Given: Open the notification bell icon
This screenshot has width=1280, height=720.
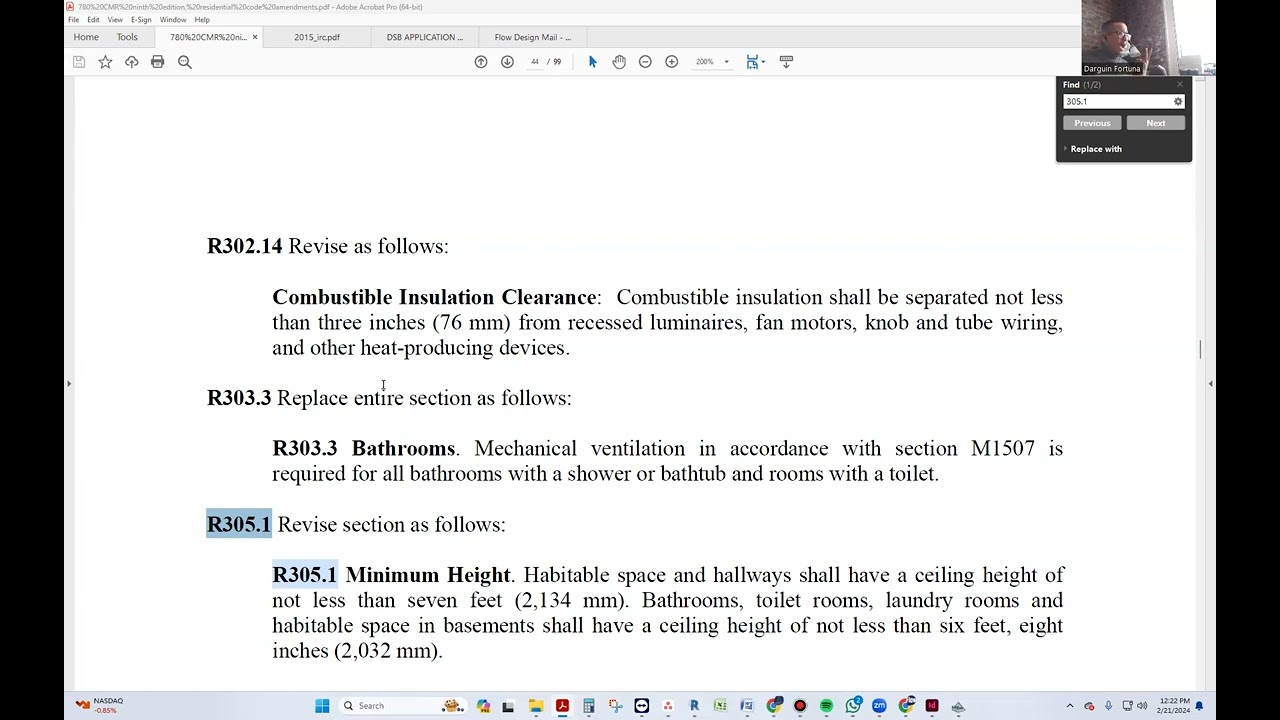Looking at the screenshot, I should pos(1199,706).
